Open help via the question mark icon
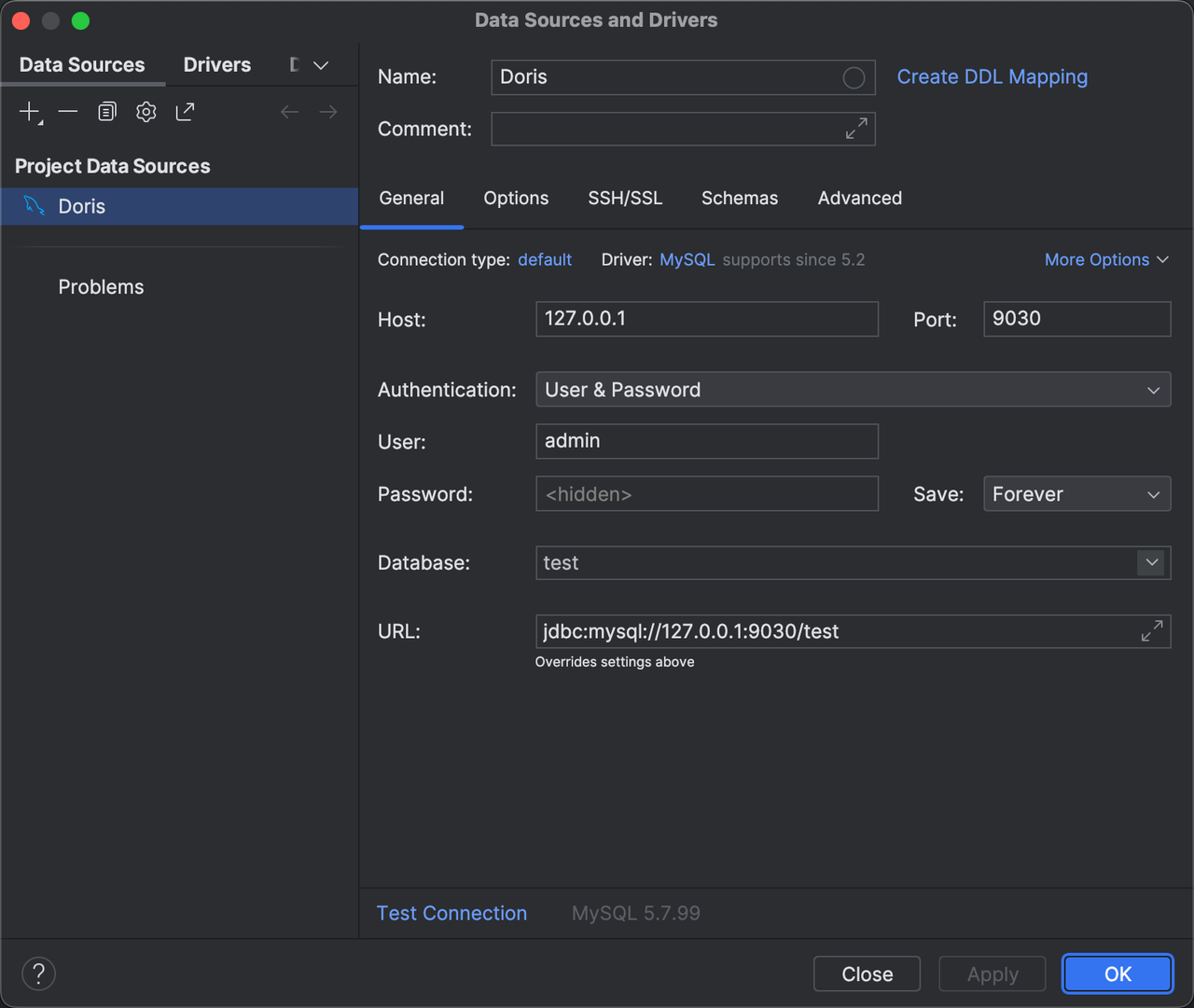 coord(38,973)
